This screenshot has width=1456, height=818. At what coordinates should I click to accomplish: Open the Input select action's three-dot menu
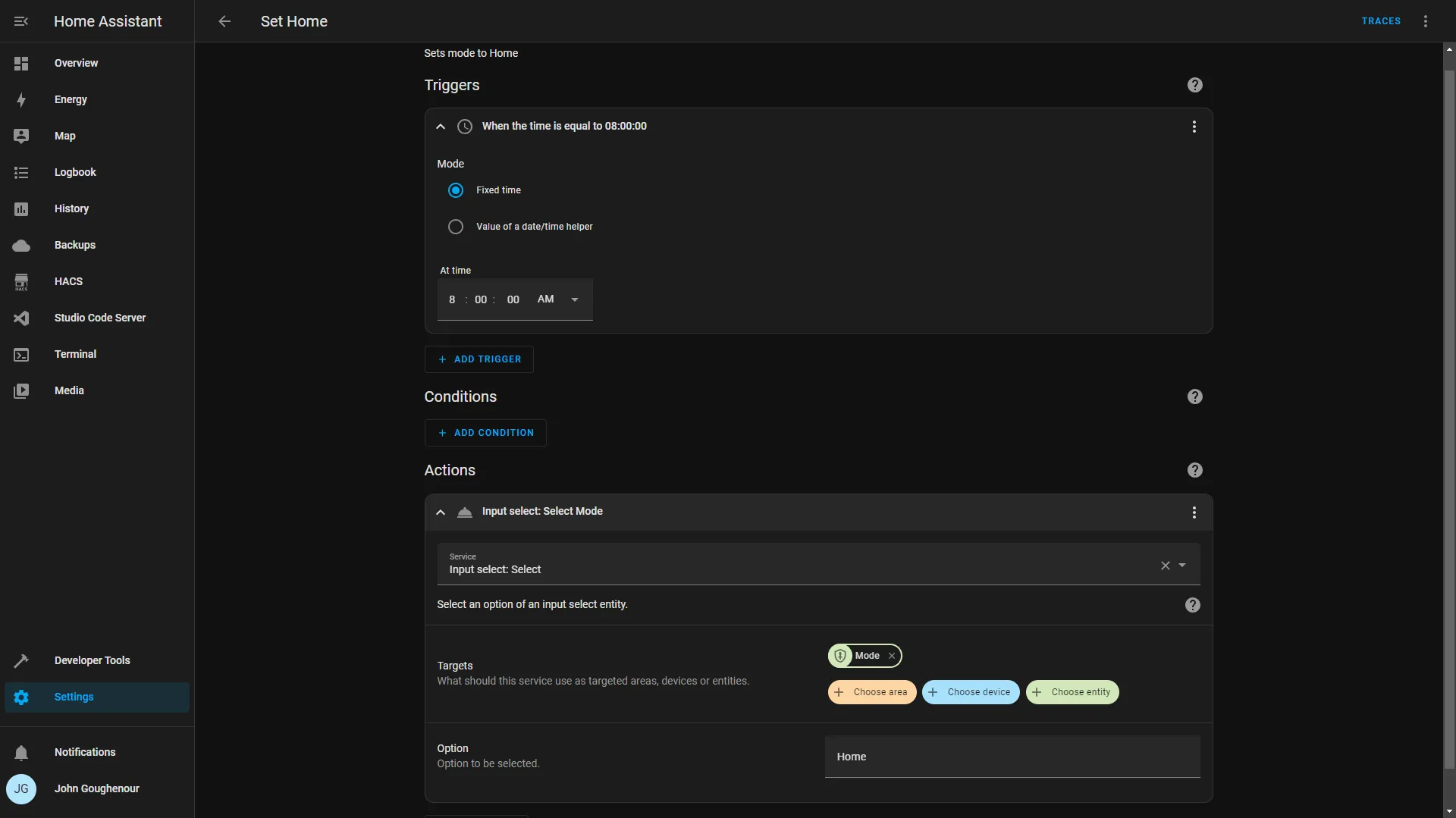pyautogui.click(x=1194, y=512)
